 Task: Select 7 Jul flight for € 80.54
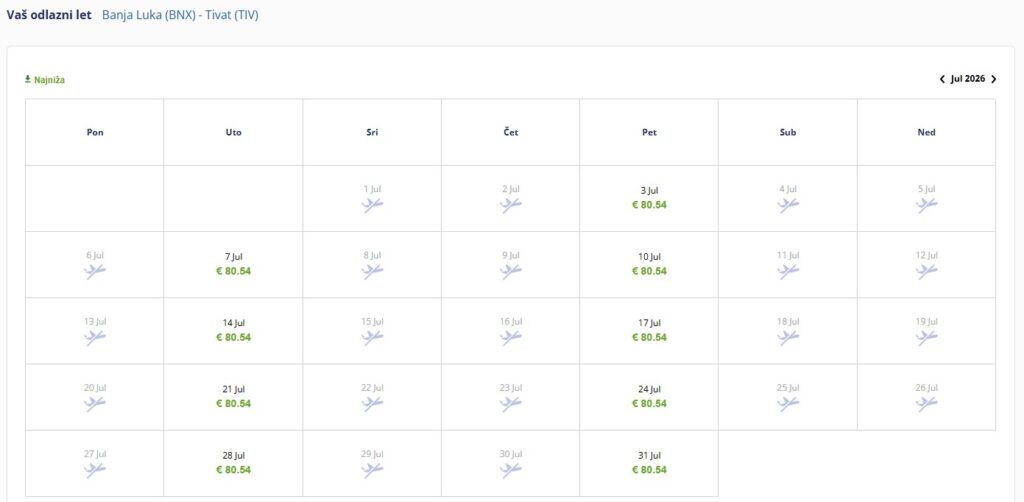coord(233,264)
